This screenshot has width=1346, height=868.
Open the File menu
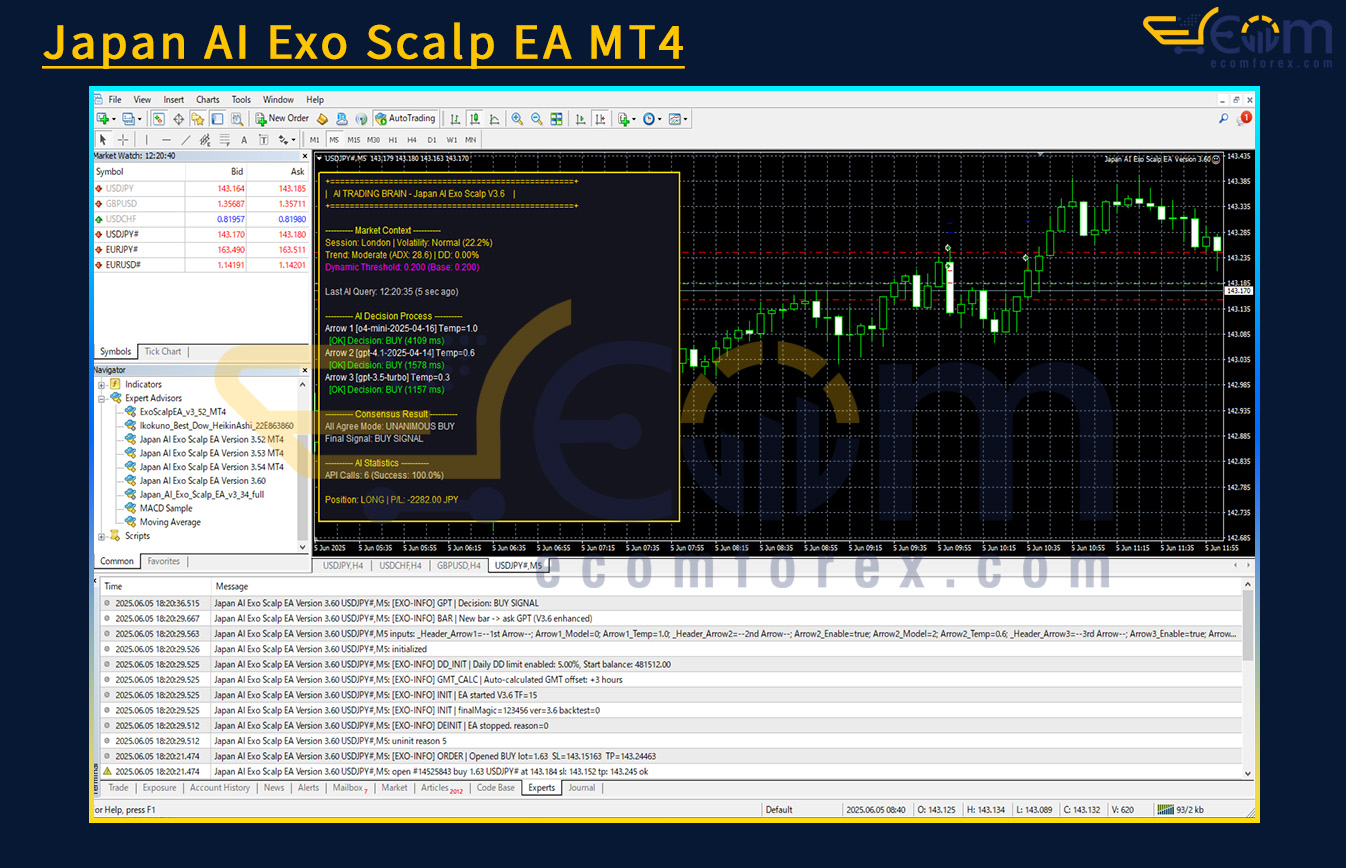pyautogui.click(x=115, y=100)
